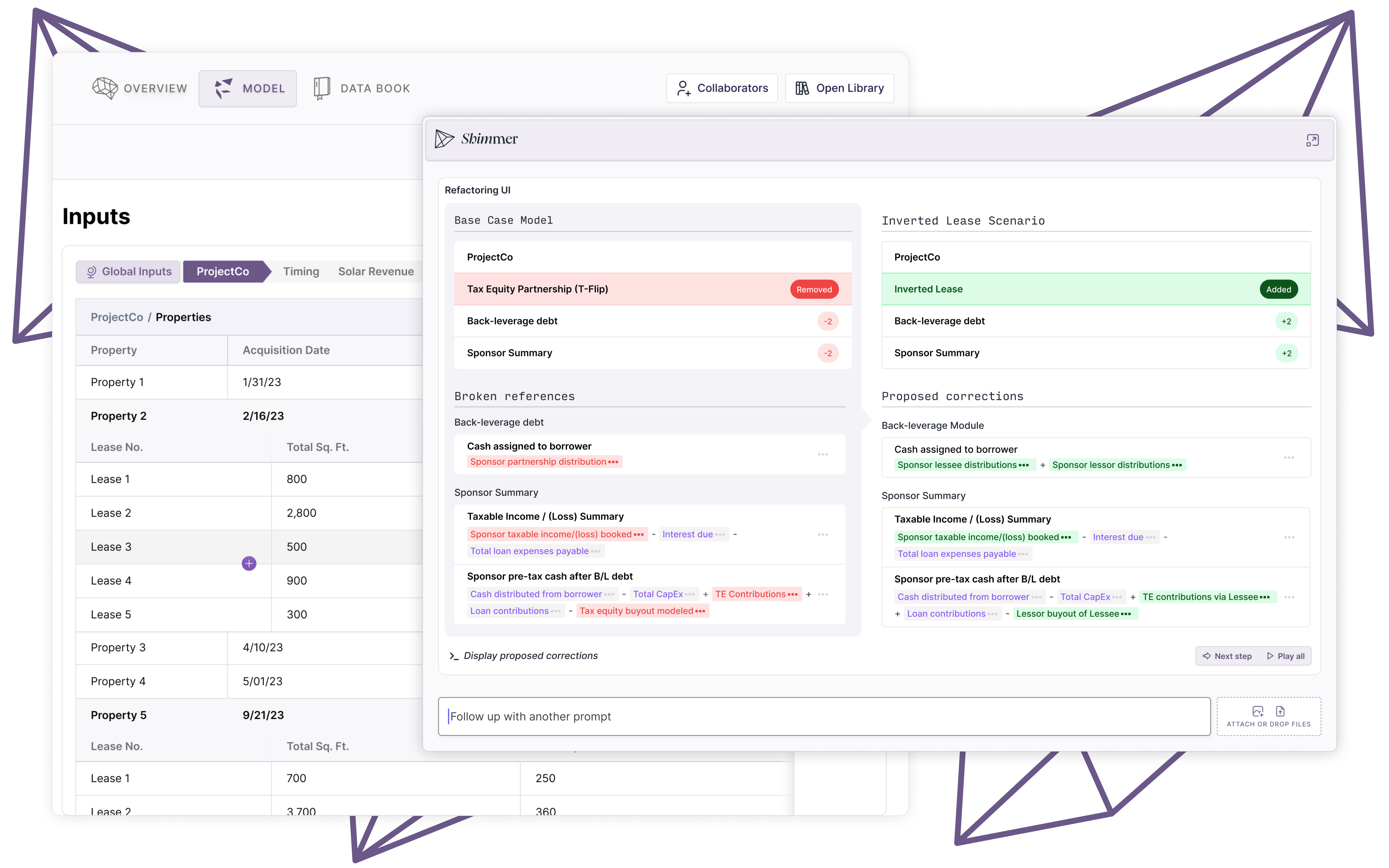Select ProjectCo in Base Case Model

coord(653,257)
